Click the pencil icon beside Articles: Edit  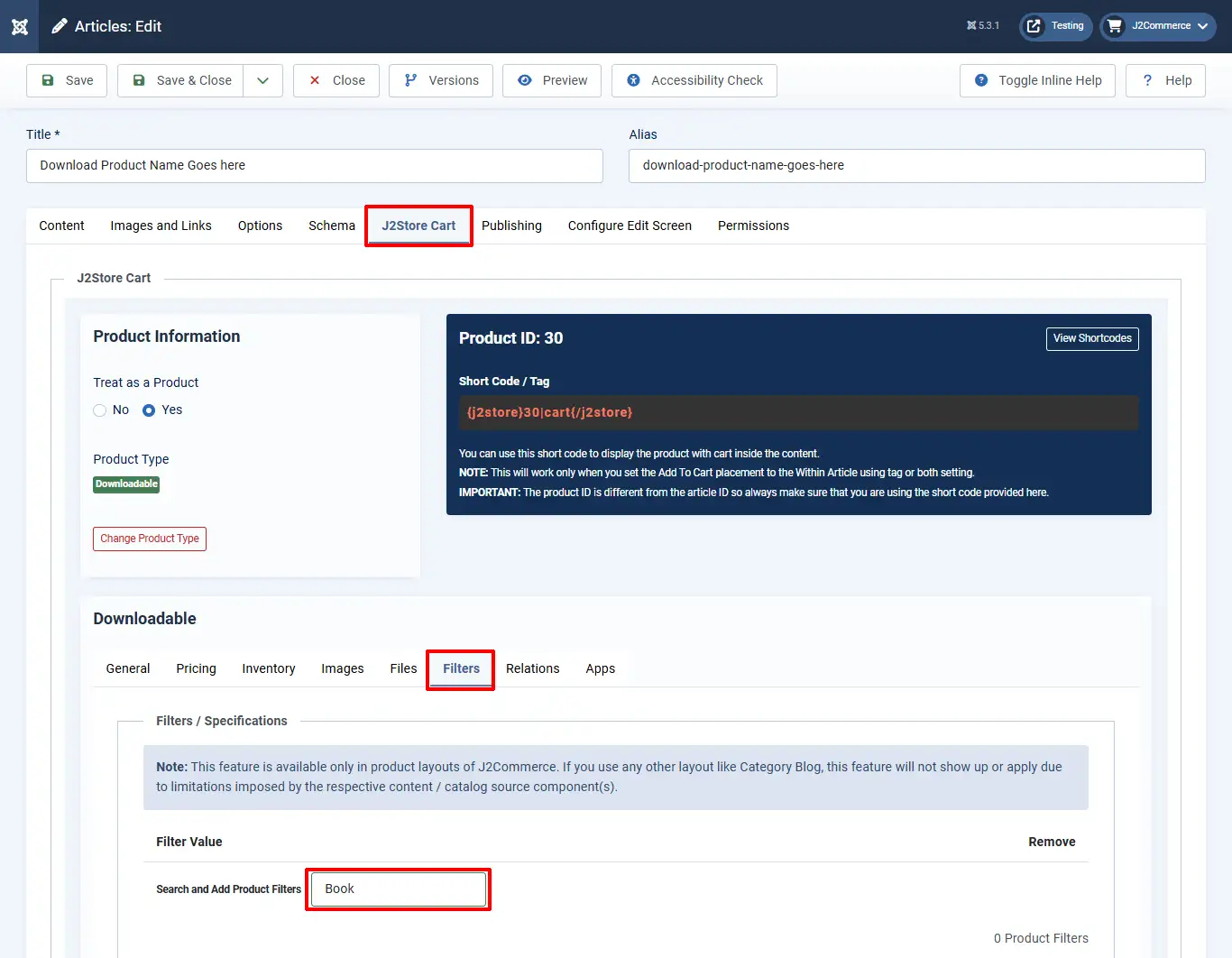tap(60, 26)
